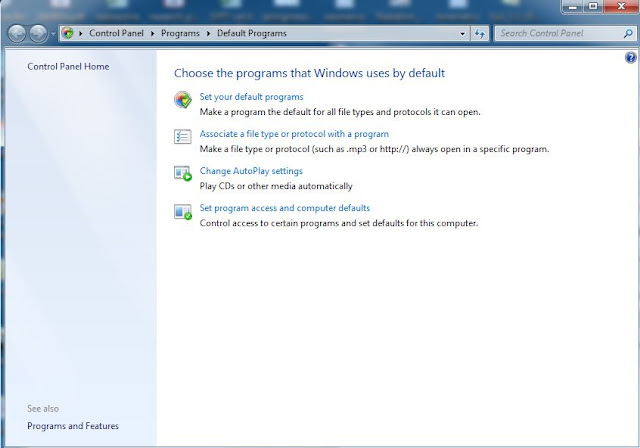Click the refresh button beside address bar
The height and width of the screenshot is (448, 640).
coord(480,33)
